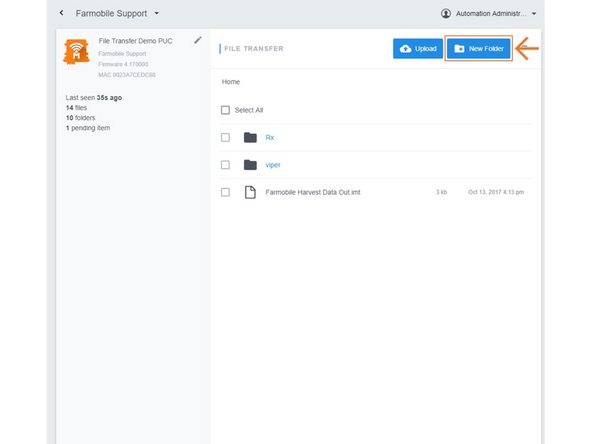
Task: Click the Rx folder icon
Action: [250, 137]
